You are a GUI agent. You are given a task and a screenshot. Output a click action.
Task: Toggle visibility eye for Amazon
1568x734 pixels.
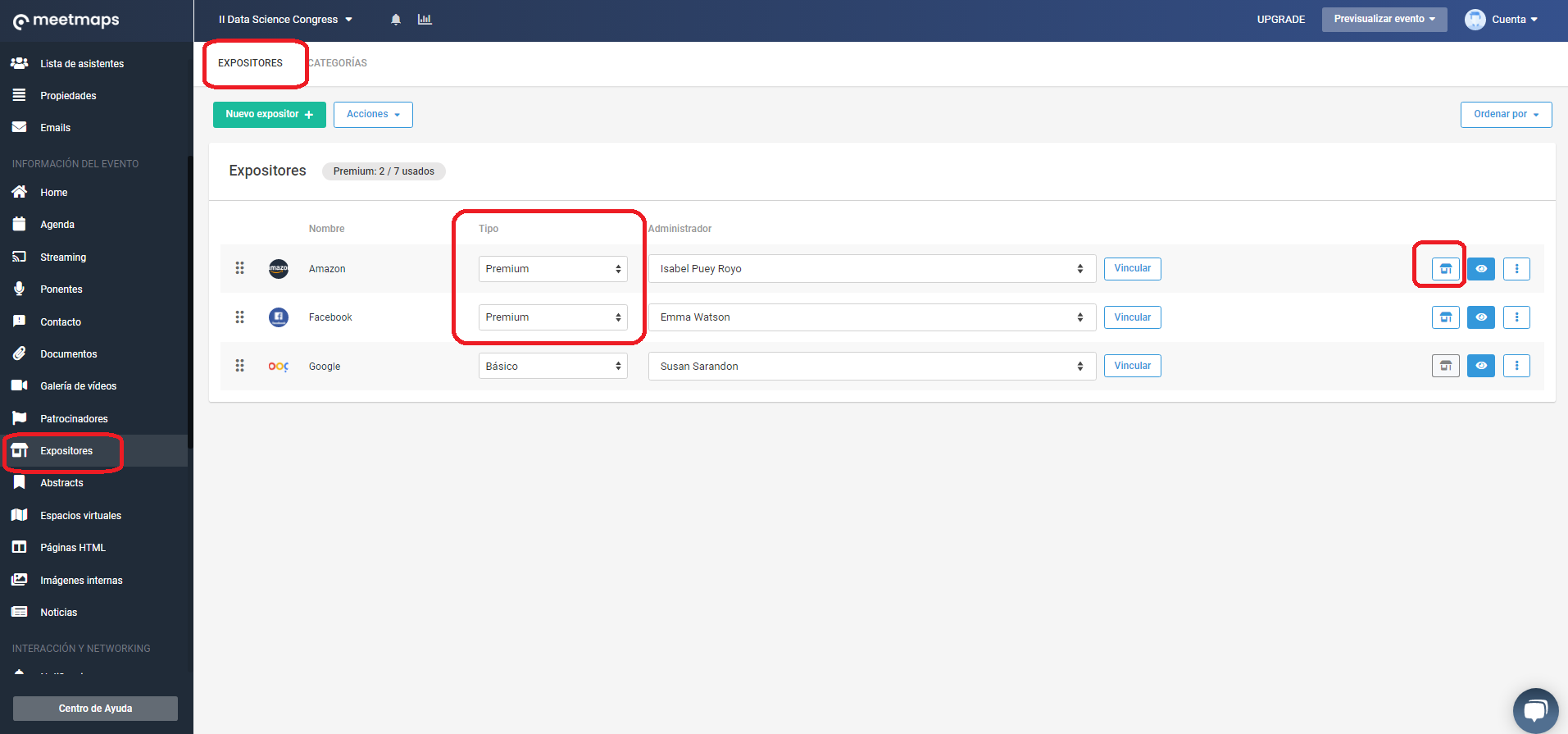click(x=1480, y=269)
